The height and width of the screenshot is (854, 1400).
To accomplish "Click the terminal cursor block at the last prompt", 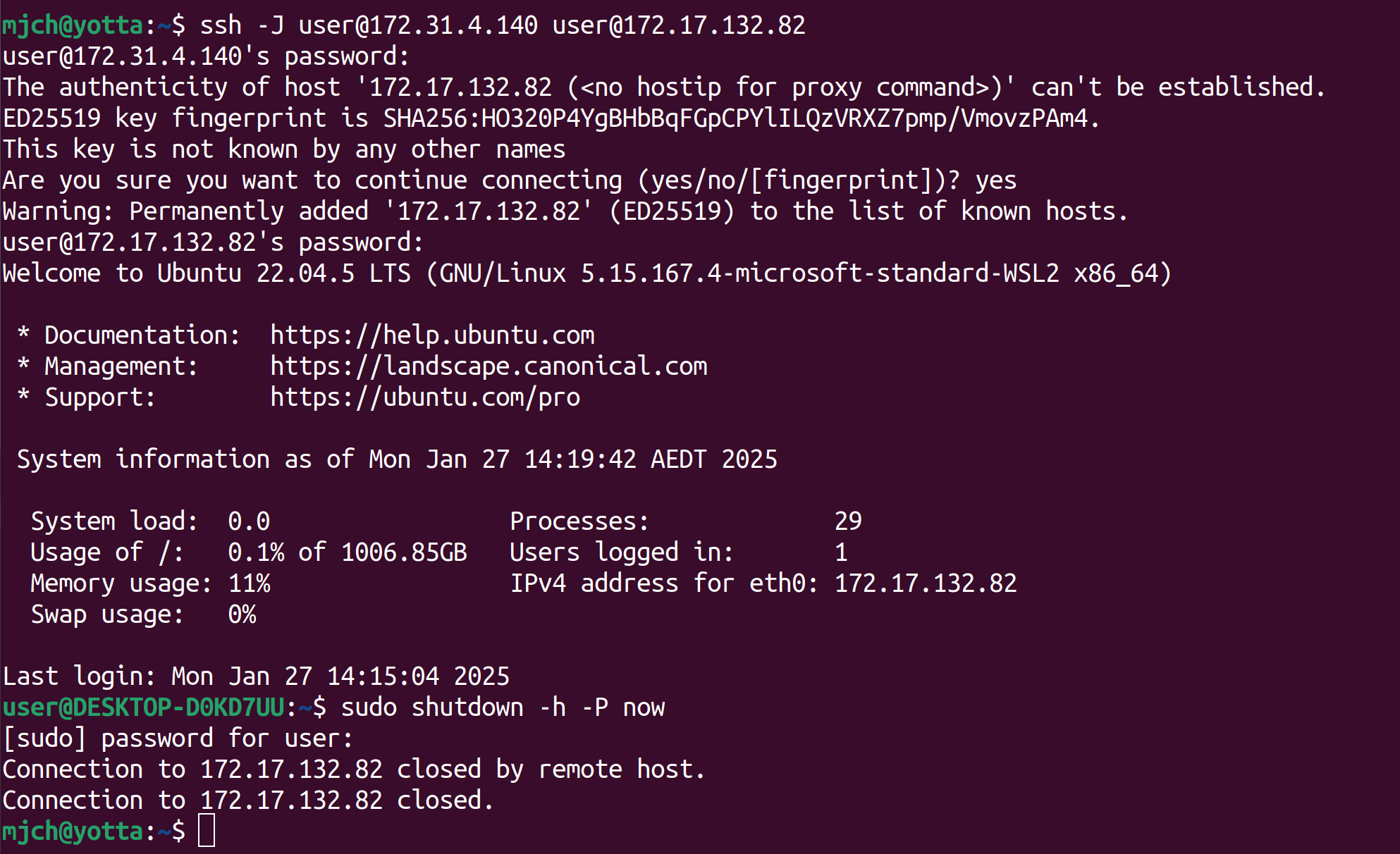I will click(207, 831).
